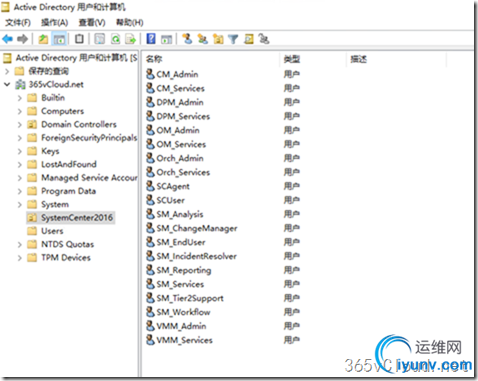Expand the Domain Controllers node
Screen dimensions: 478x381
20,125
